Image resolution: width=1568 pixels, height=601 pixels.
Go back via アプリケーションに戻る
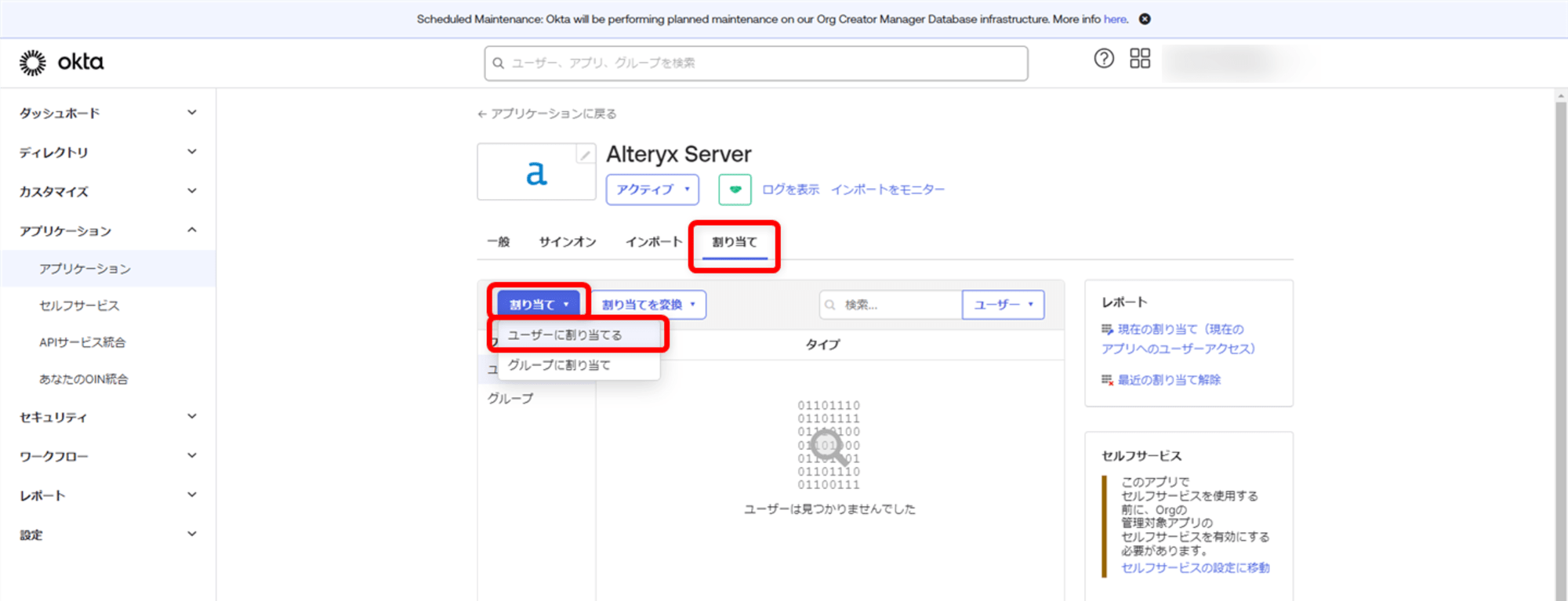546,114
